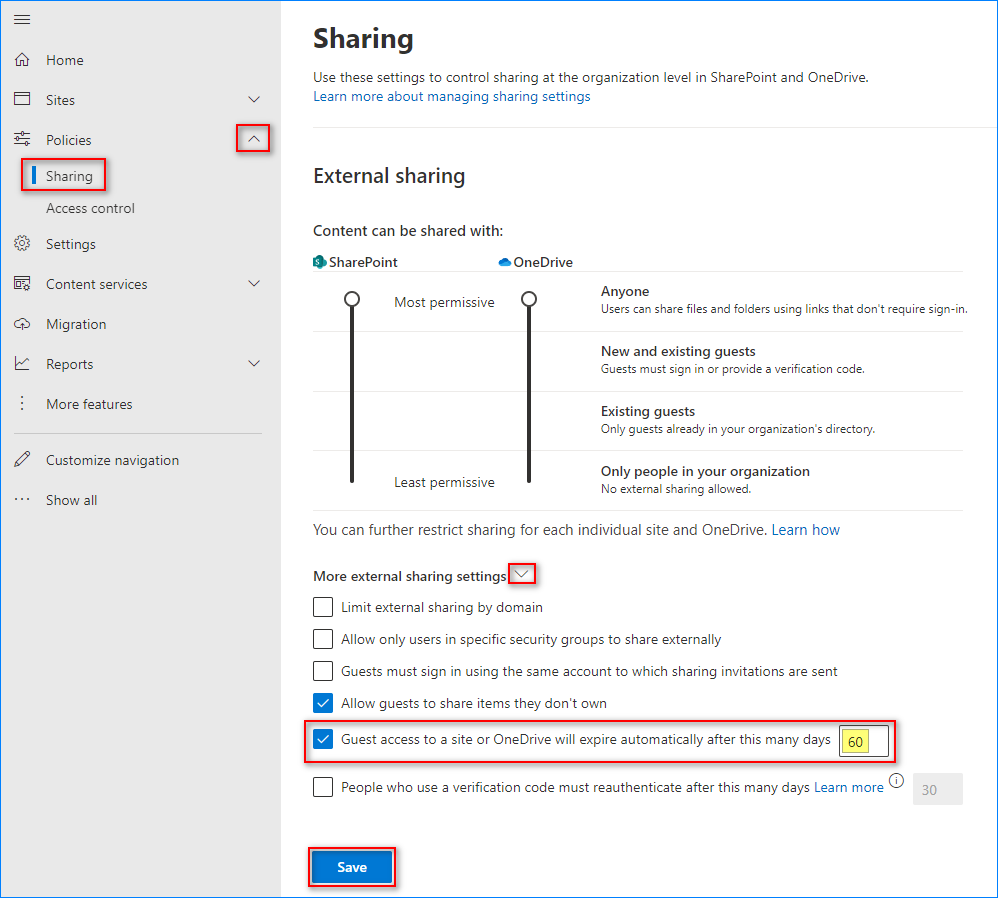
Task: Click the Settings gear icon
Action: 22,244
